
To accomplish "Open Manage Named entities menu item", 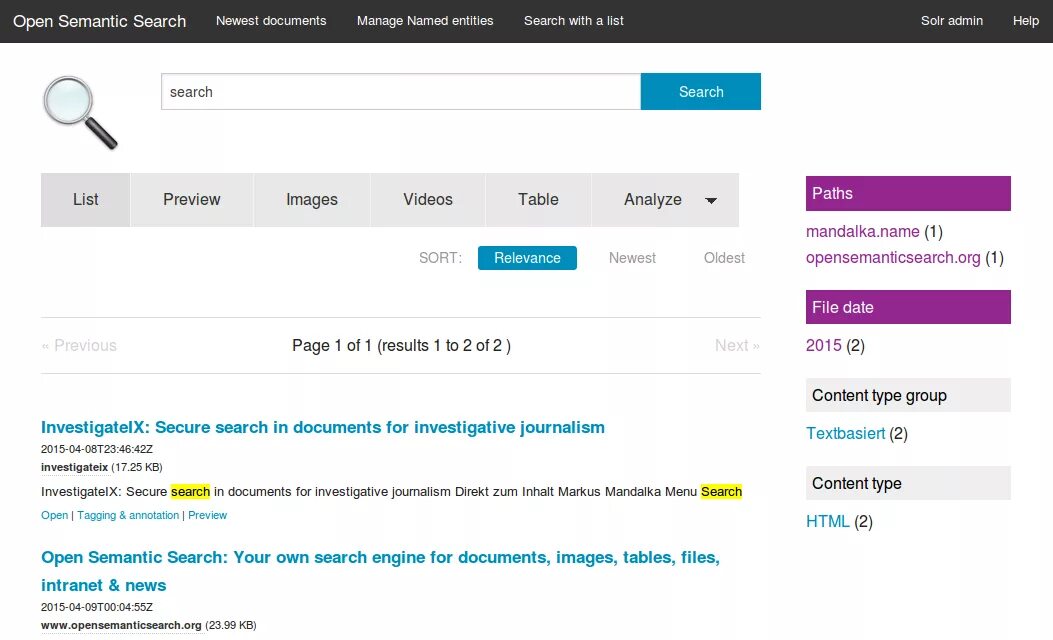I will [425, 21].
